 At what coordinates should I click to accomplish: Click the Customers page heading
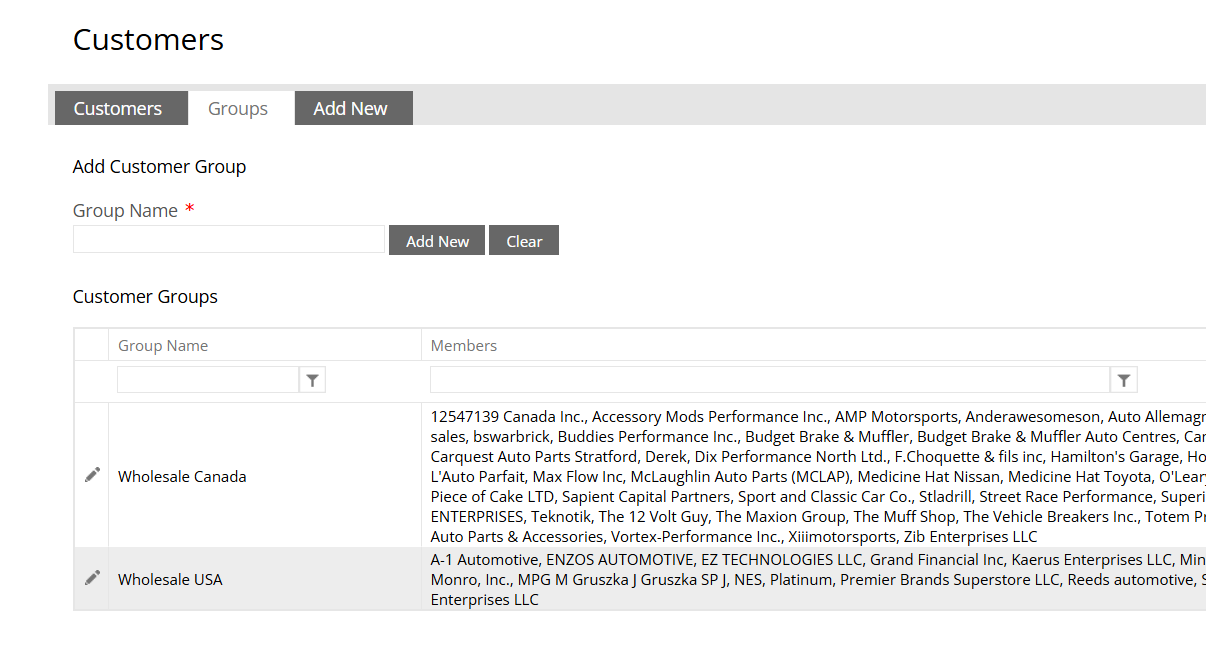(x=148, y=40)
